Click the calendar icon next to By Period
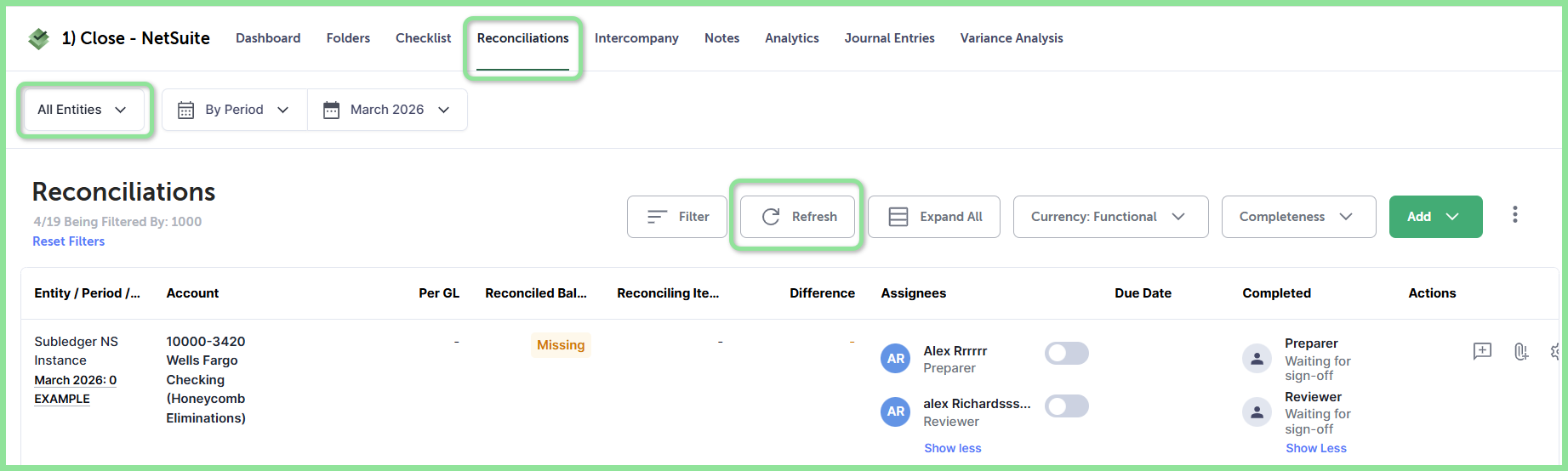 (185, 110)
